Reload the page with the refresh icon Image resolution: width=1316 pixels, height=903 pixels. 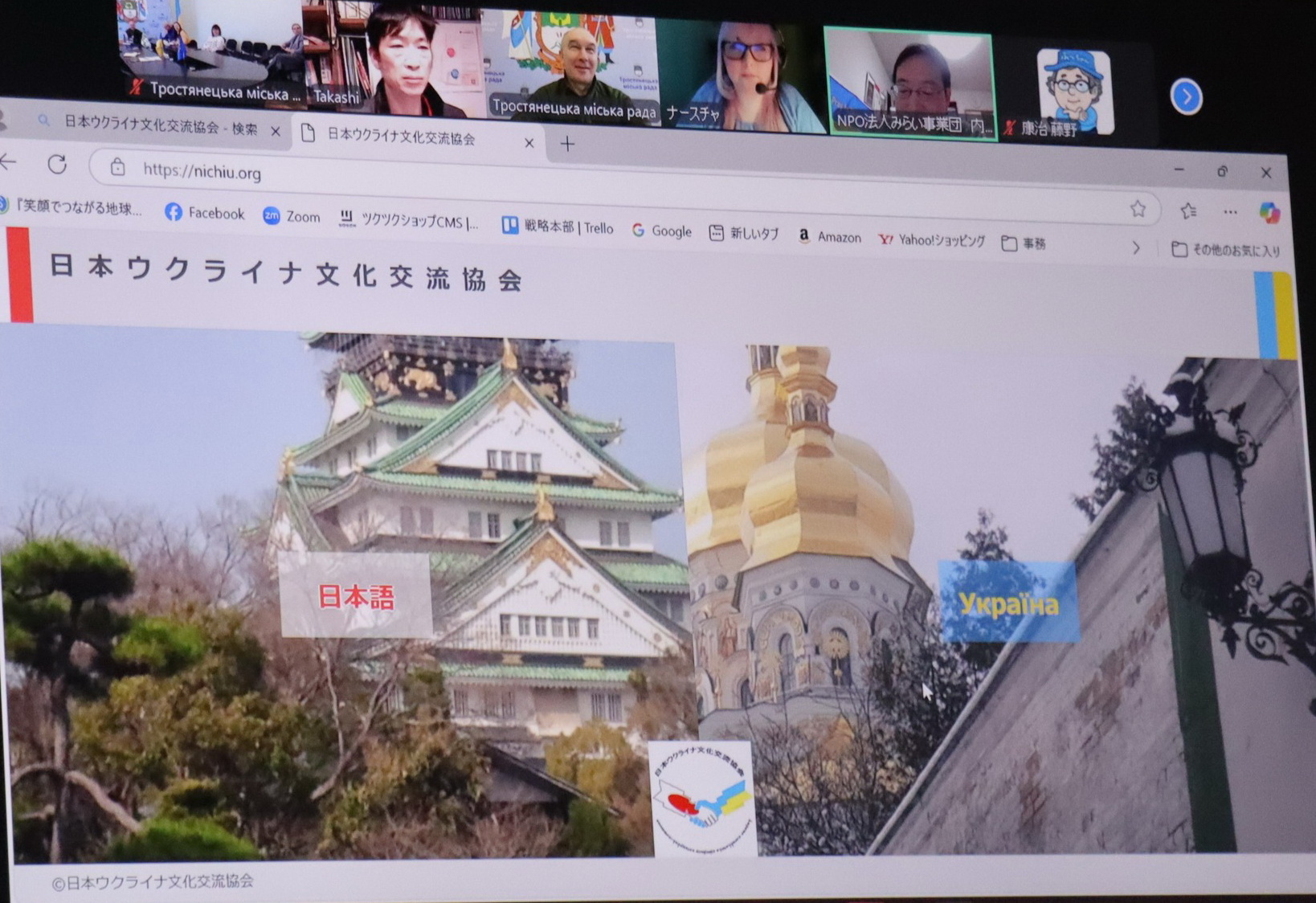click(57, 165)
